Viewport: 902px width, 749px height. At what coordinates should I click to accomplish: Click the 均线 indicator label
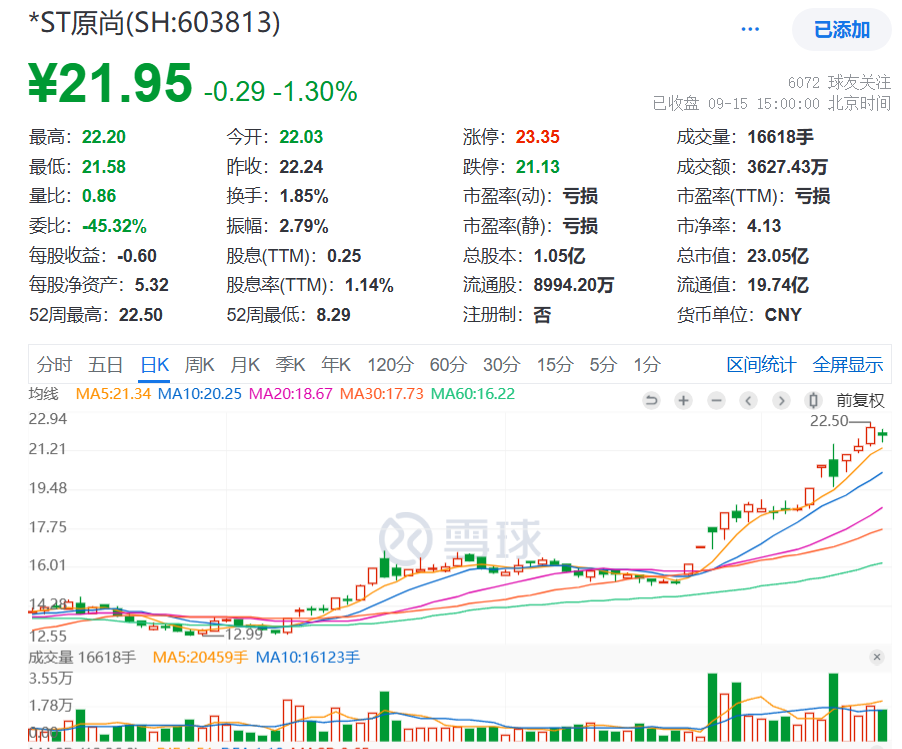point(44,394)
